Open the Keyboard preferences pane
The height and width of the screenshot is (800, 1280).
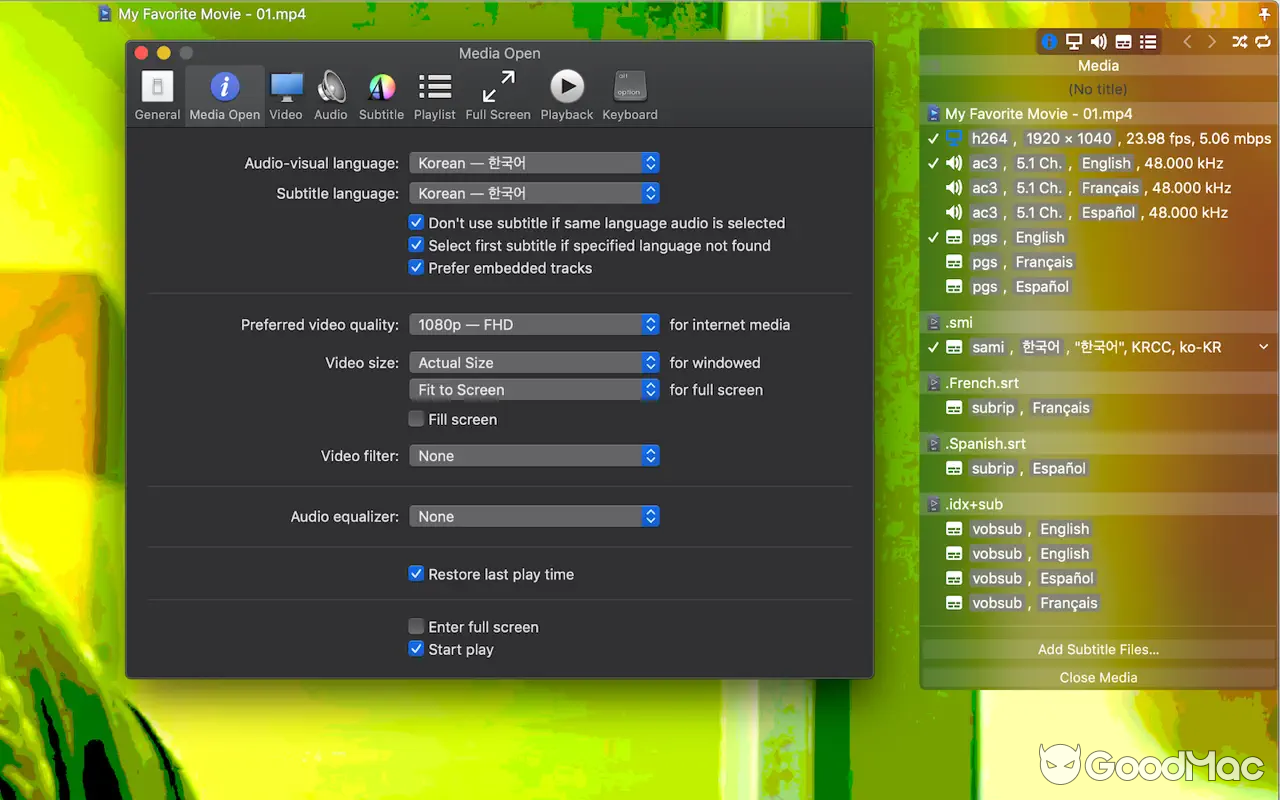[629, 93]
